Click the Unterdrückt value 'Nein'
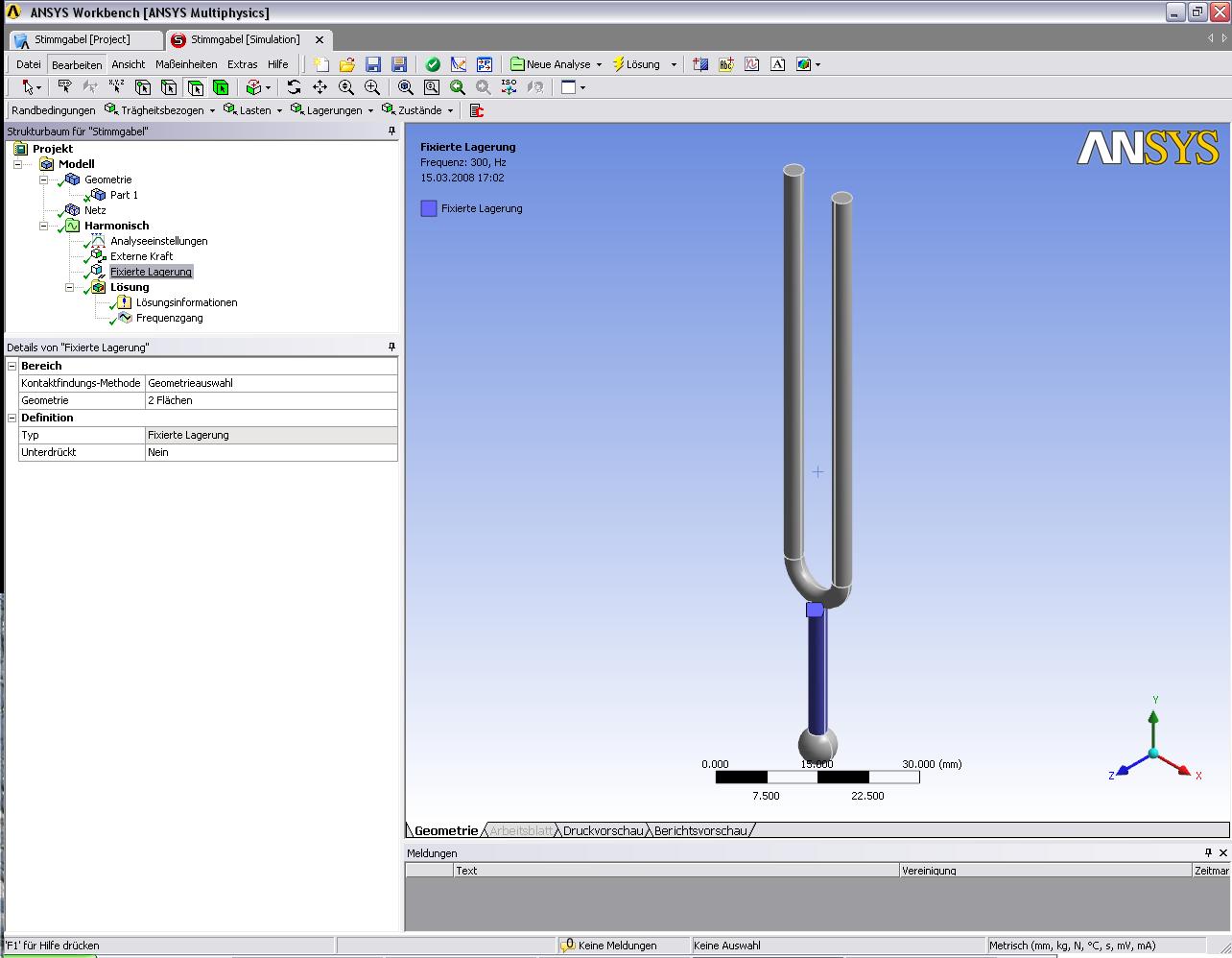This screenshot has width=1232, height=958. point(272,452)
